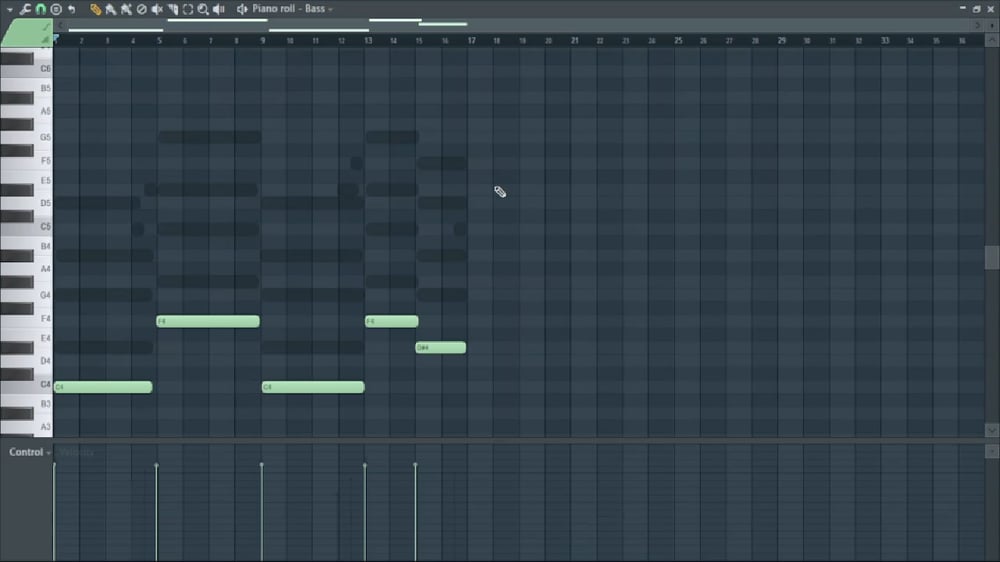This screenshot has width=1000, height=562.
Task: Select the Draw pencil tool
Action: pyautogui.click(x=96, y=9)
